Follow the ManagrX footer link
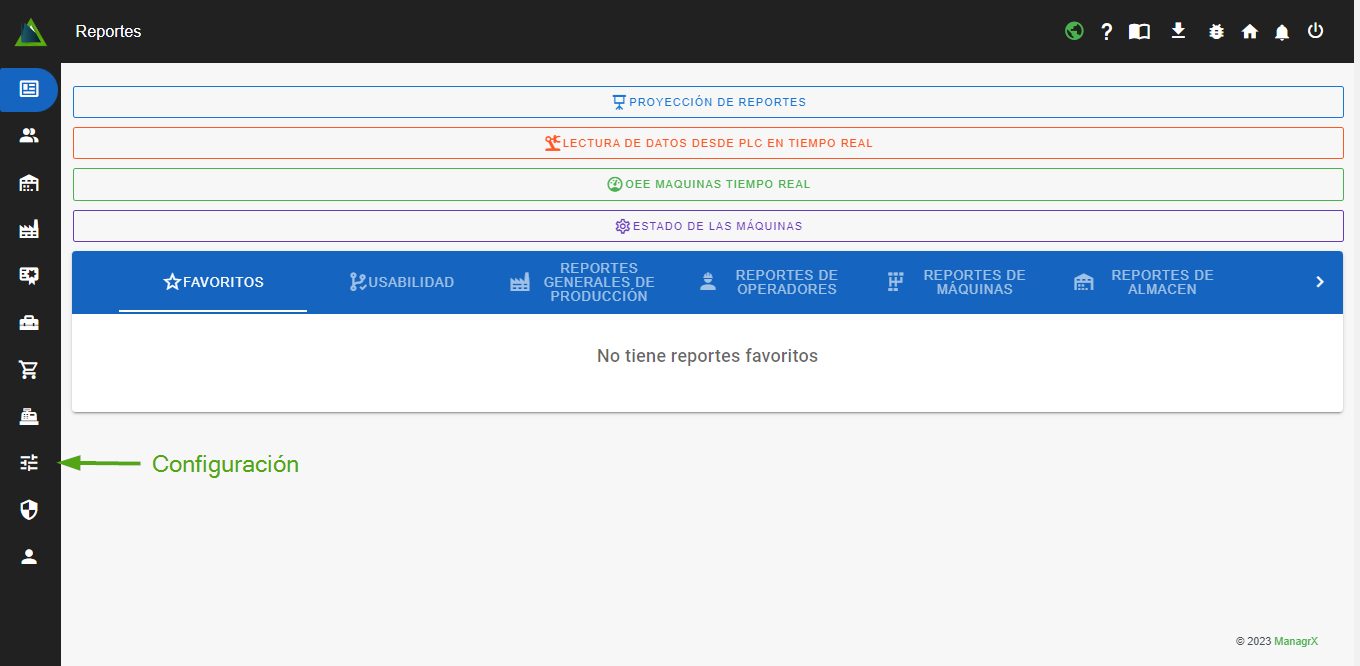Screen dimensions: 1360x666 [1295, 641]
